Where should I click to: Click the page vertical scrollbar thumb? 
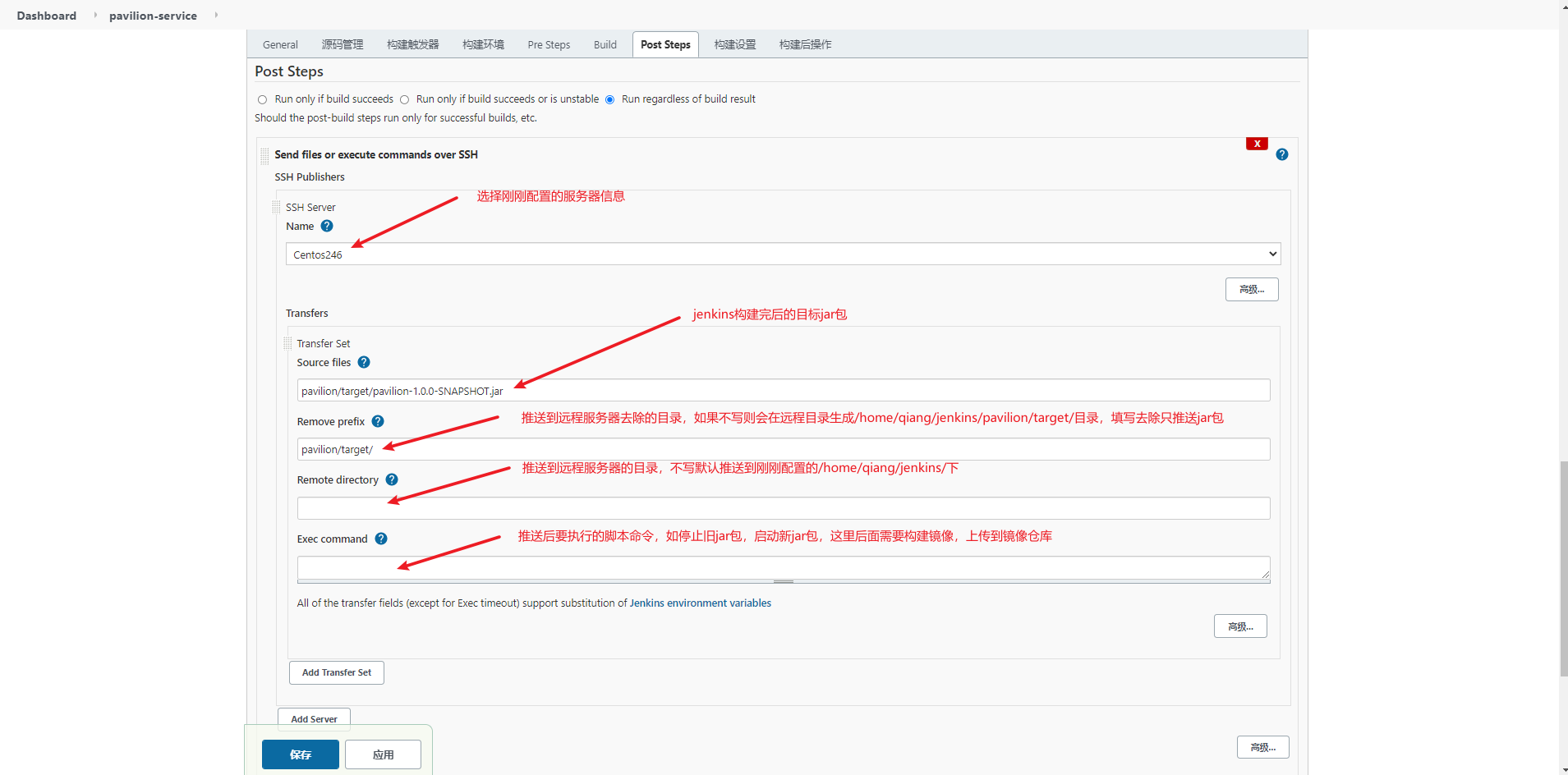coord(1564,569)
